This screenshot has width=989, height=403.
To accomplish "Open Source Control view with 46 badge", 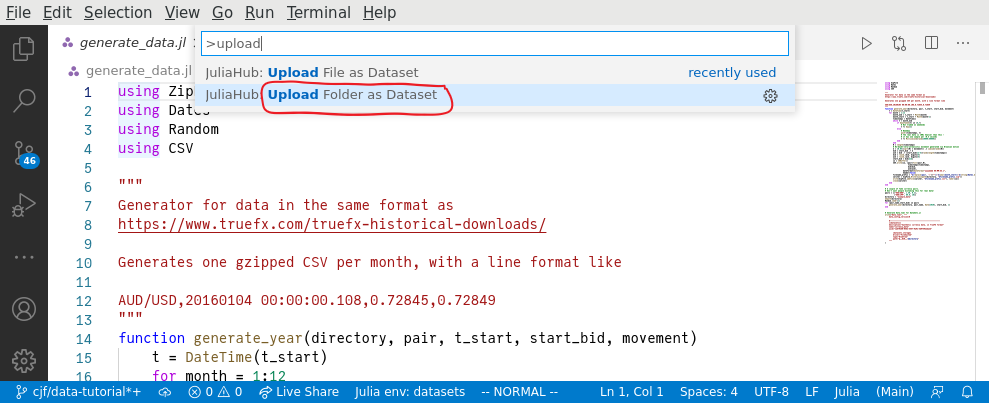I will point(24,153).
